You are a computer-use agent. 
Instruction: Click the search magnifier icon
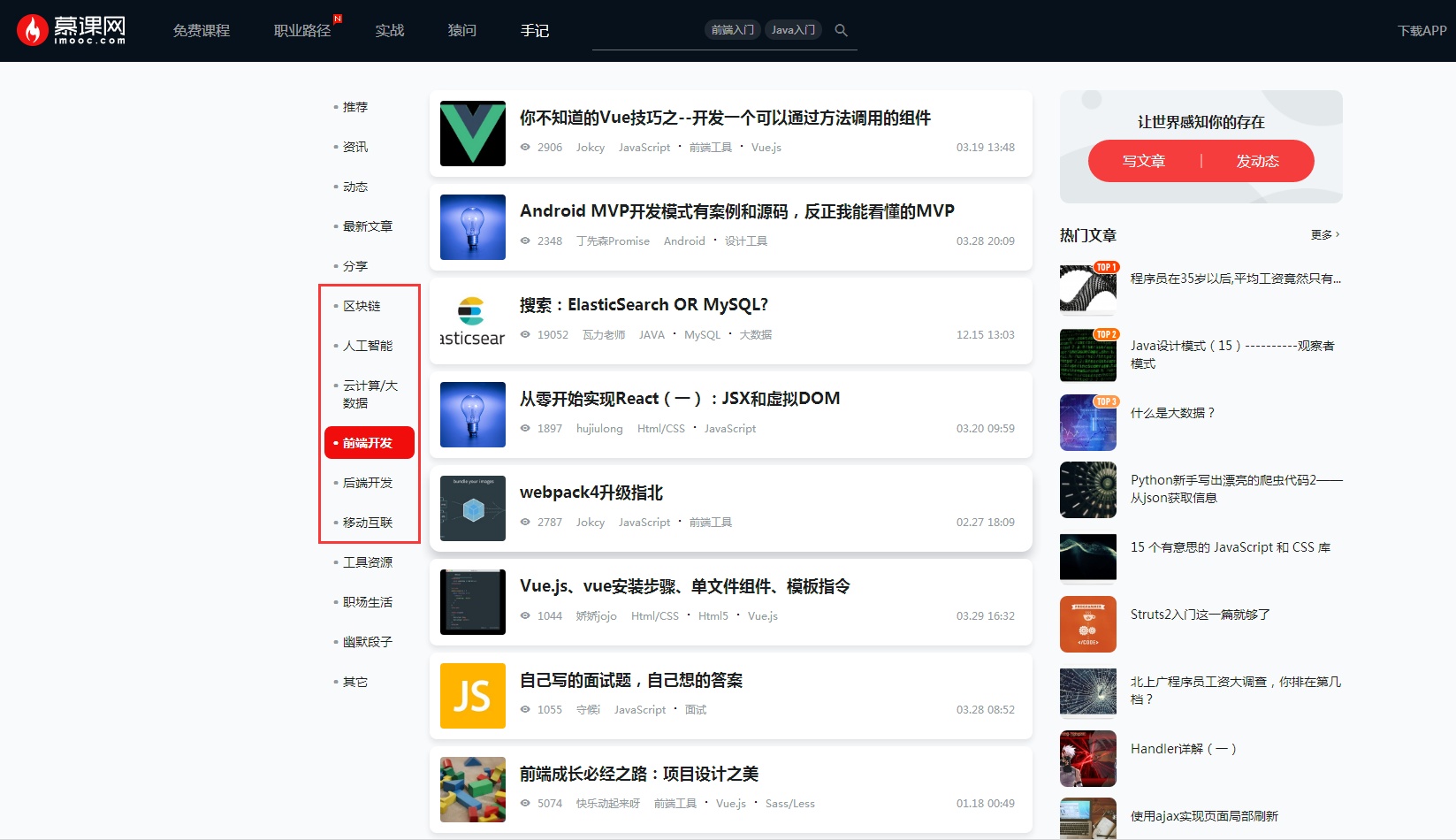841,29
